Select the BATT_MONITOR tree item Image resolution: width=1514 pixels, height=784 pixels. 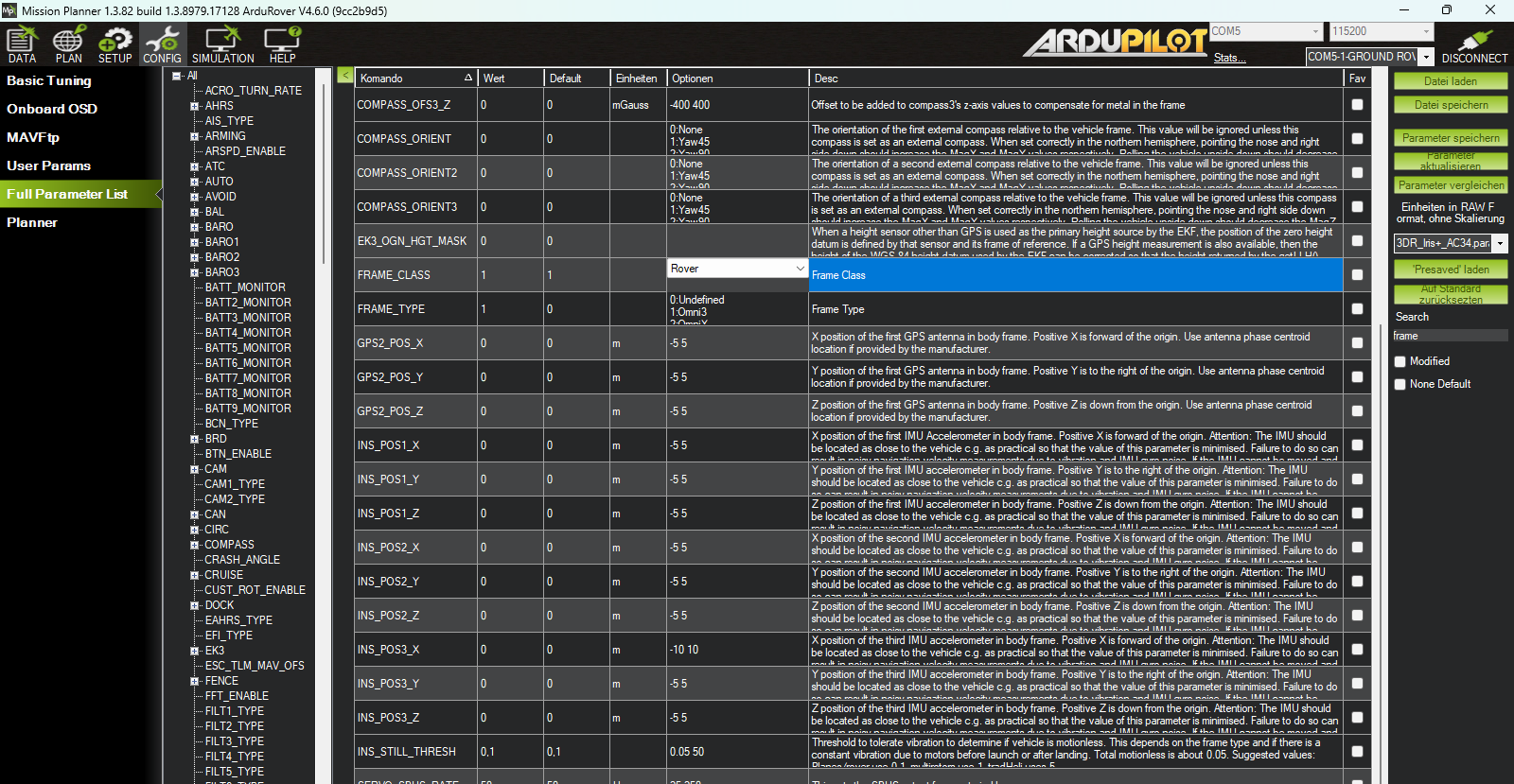tap(245, 287)
